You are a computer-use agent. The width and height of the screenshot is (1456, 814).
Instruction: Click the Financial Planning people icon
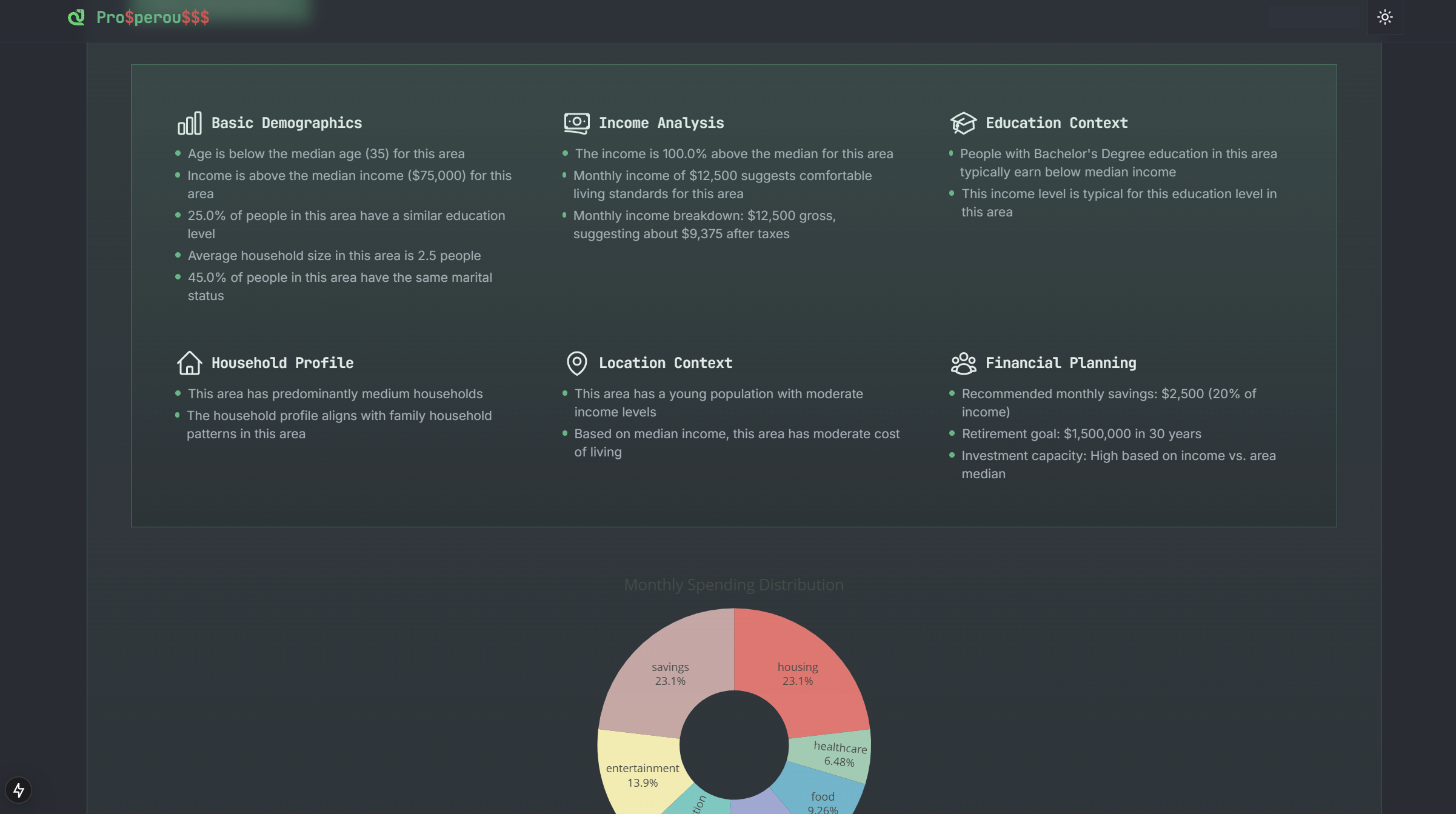[963, 363]
